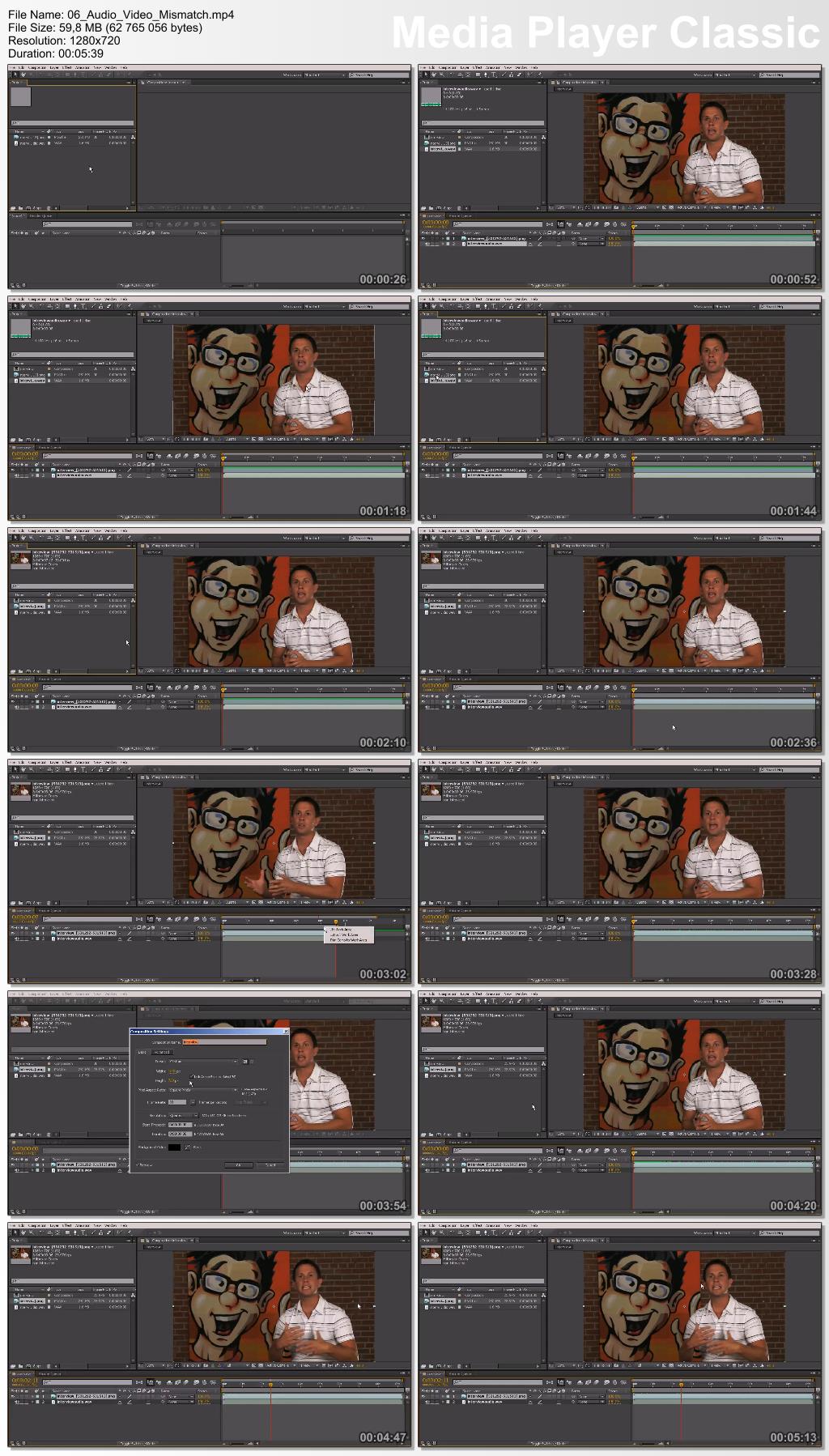Click the trash icon in the 00:03:02 project panel
829x1456 pixels.
click(x=49, y=903)
